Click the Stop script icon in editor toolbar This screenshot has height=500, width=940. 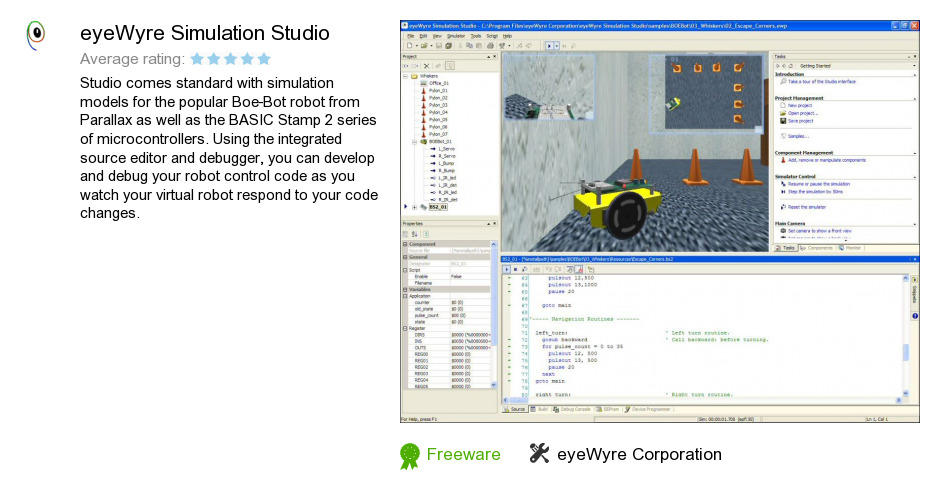pyautogui.click(x=516, y=269)
